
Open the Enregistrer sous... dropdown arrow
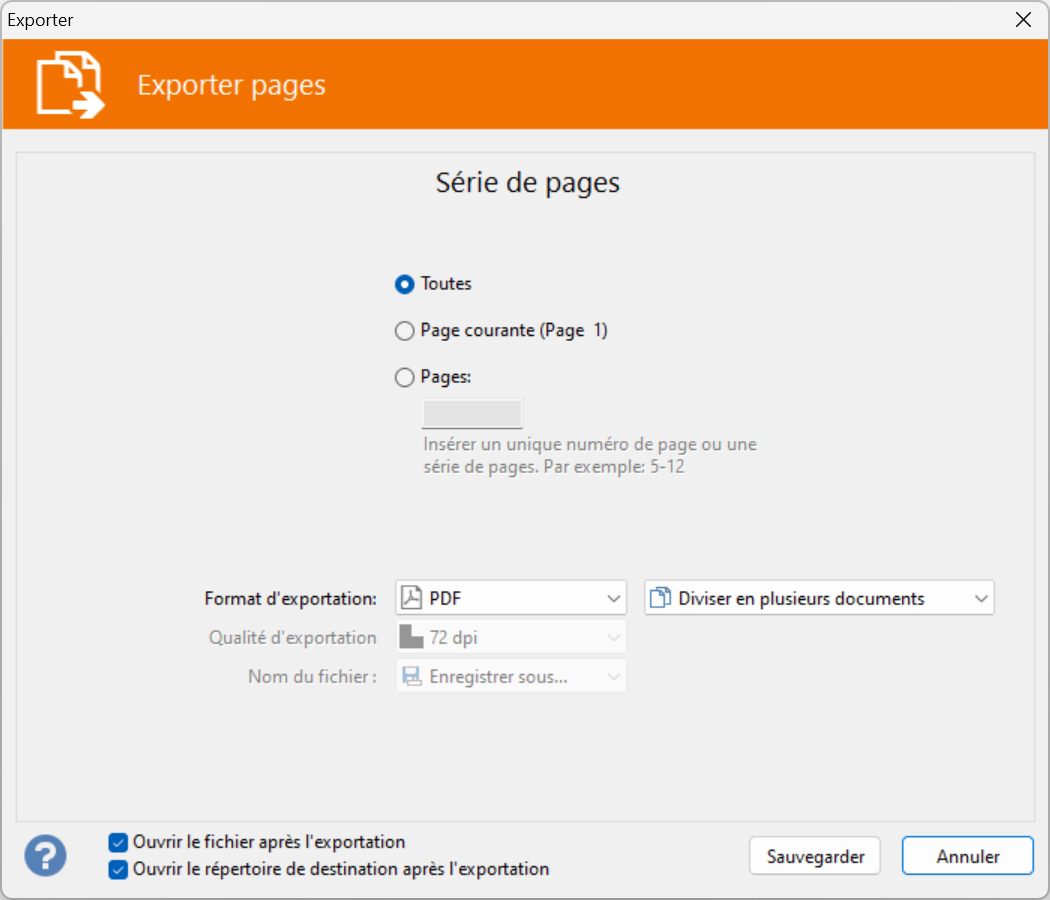tap(613, 677)
